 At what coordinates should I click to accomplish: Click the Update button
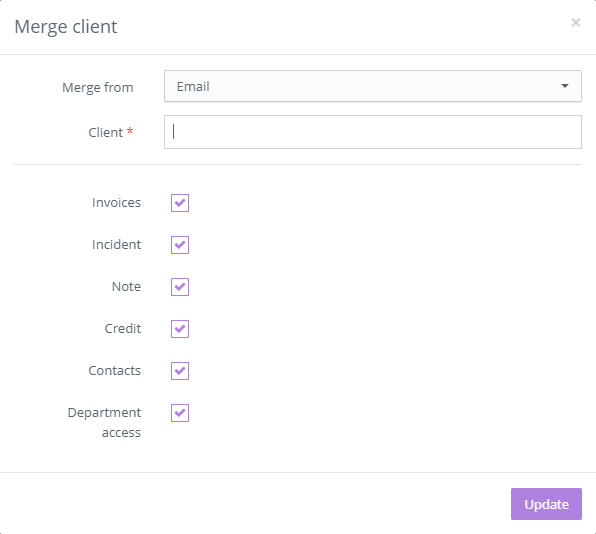pyautogui.click(x=546, y=504)
